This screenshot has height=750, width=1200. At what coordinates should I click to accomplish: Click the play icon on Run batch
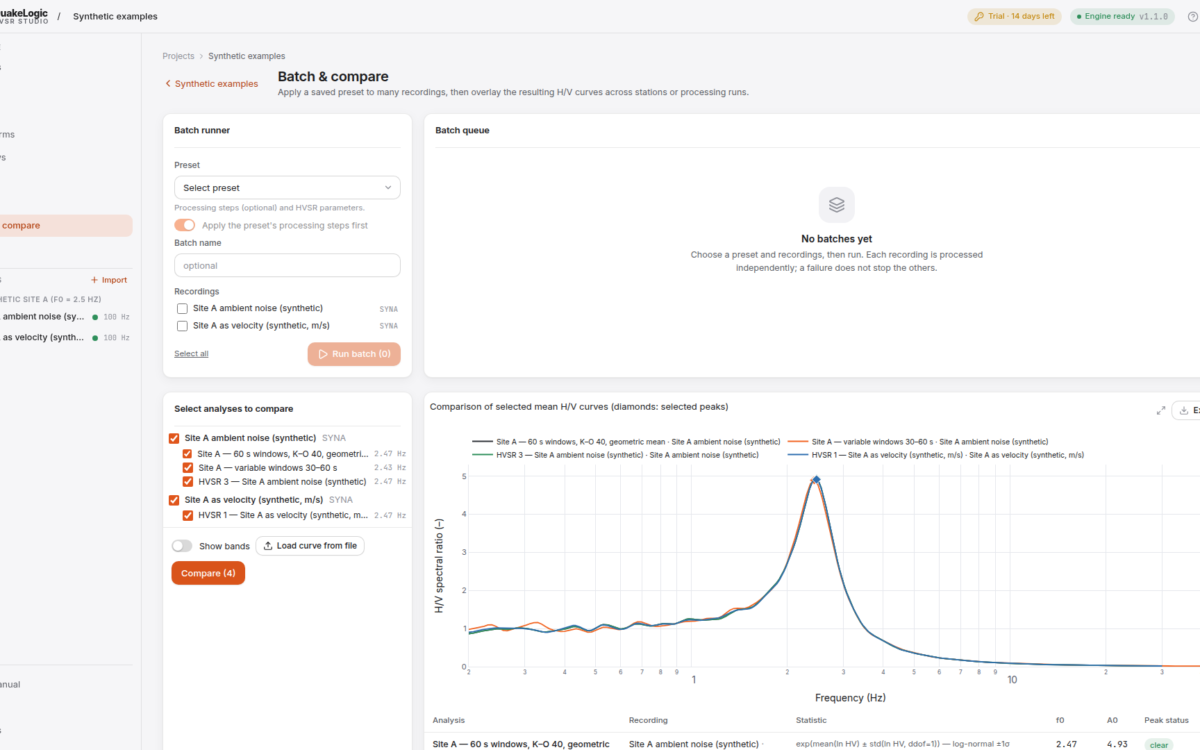[322, 354]
